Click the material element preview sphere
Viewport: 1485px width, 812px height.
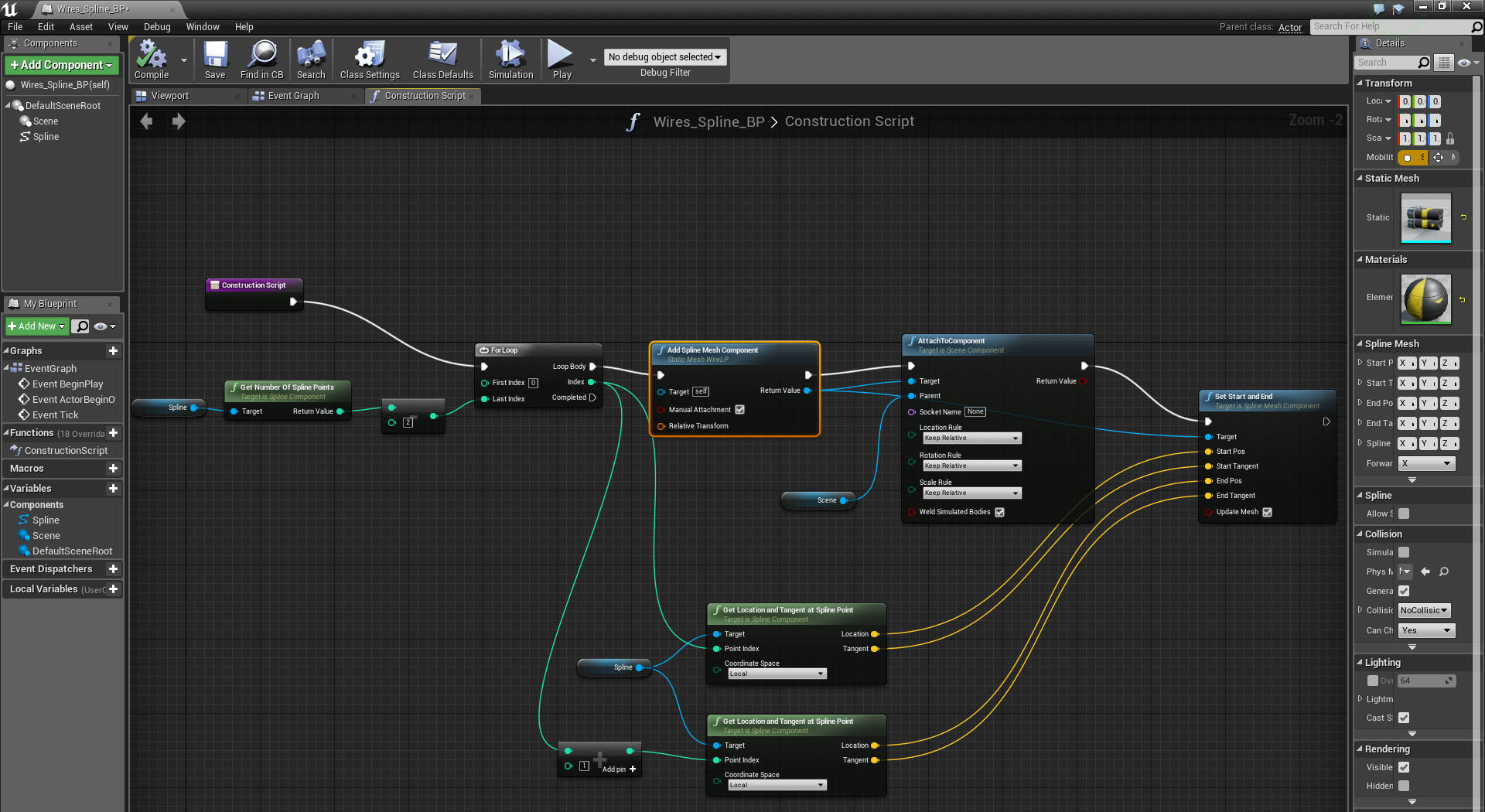pos(1425,299)
